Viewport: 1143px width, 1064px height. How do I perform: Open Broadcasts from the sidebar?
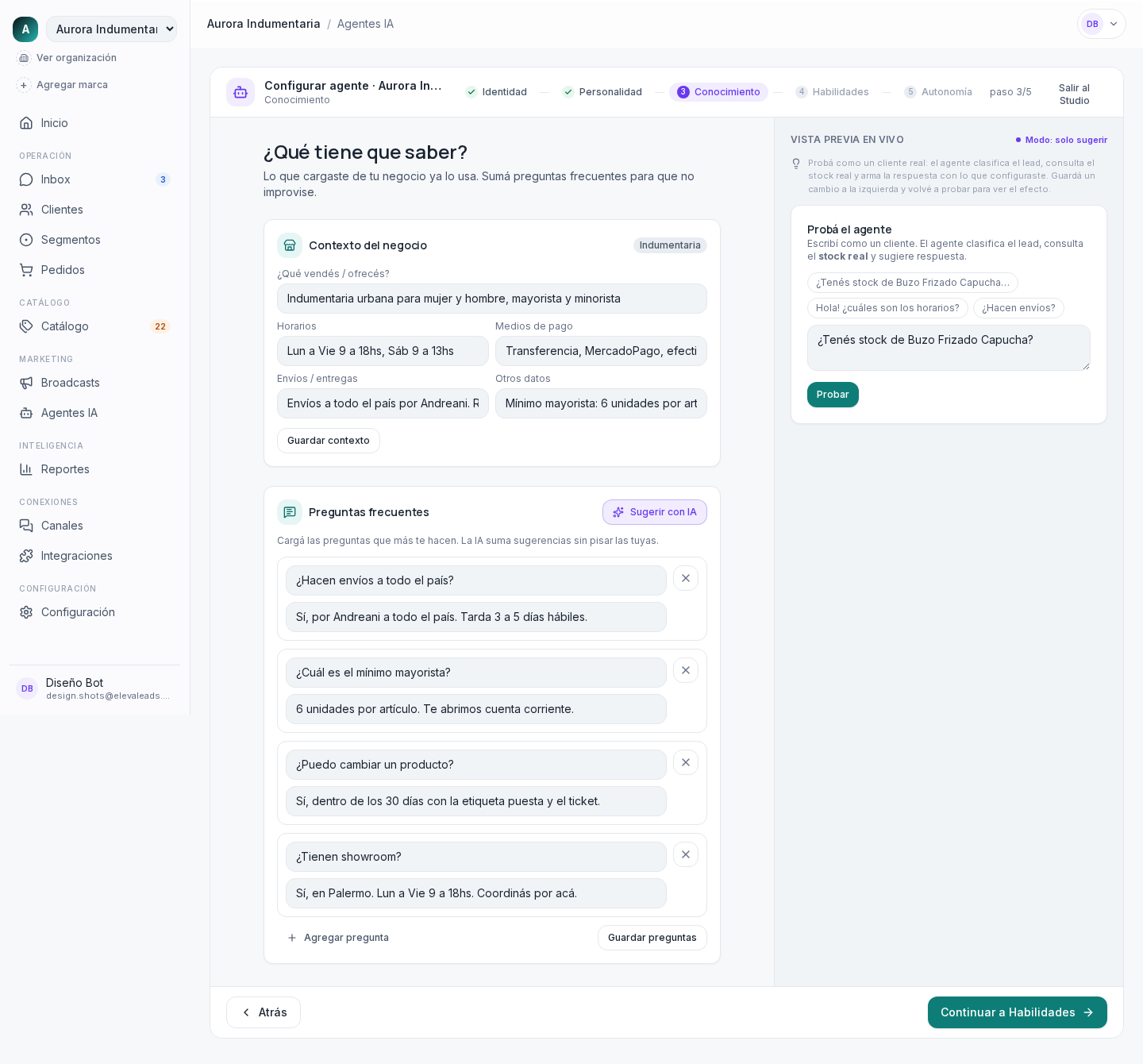pos(95,383)
